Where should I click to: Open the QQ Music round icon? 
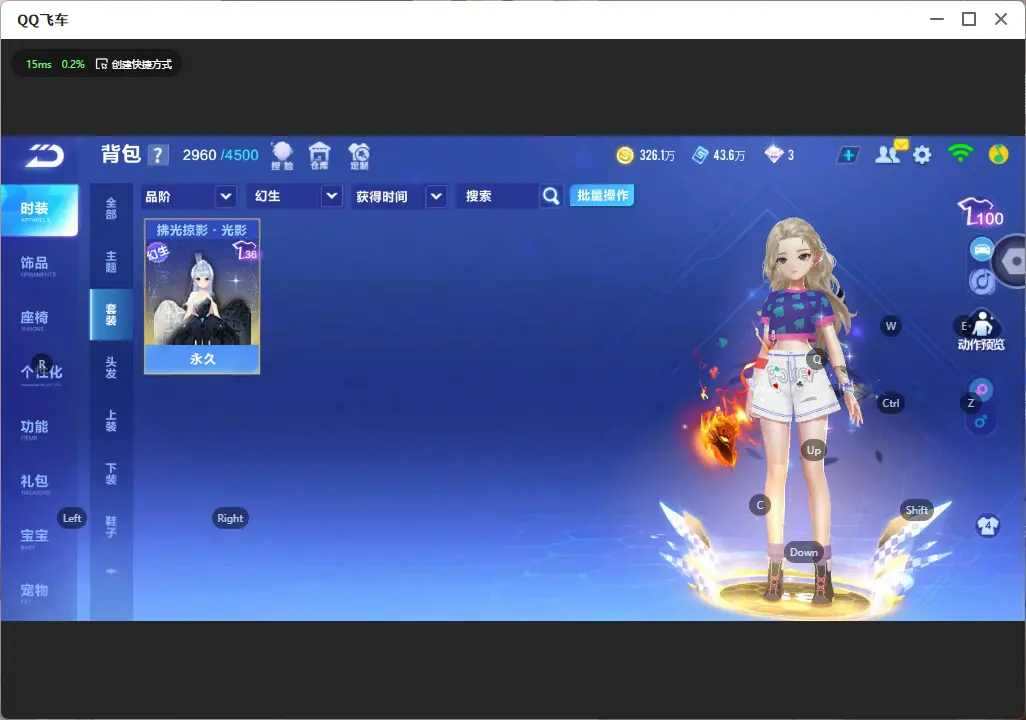coord(998,154)
